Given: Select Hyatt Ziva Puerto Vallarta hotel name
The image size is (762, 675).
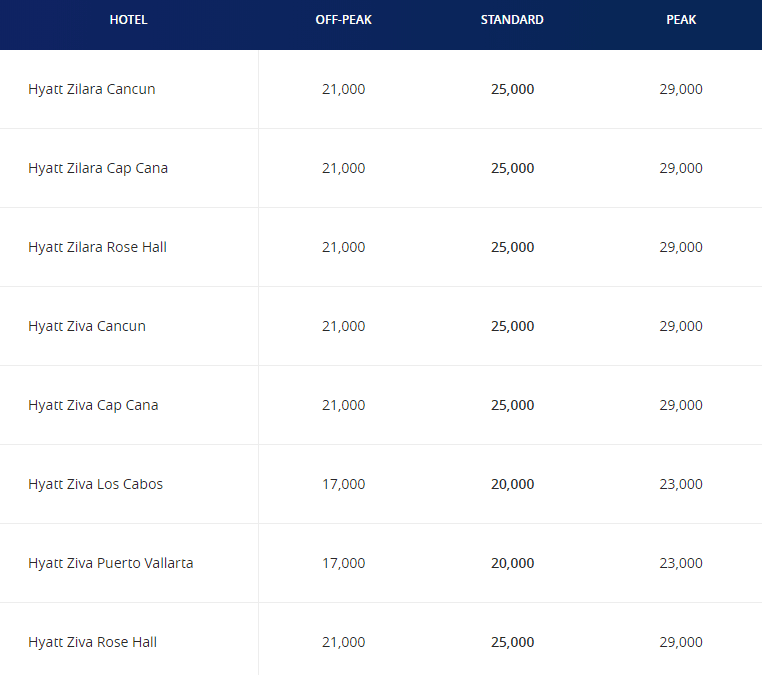Looking at the screenshot, I should [x=111, y=563].
